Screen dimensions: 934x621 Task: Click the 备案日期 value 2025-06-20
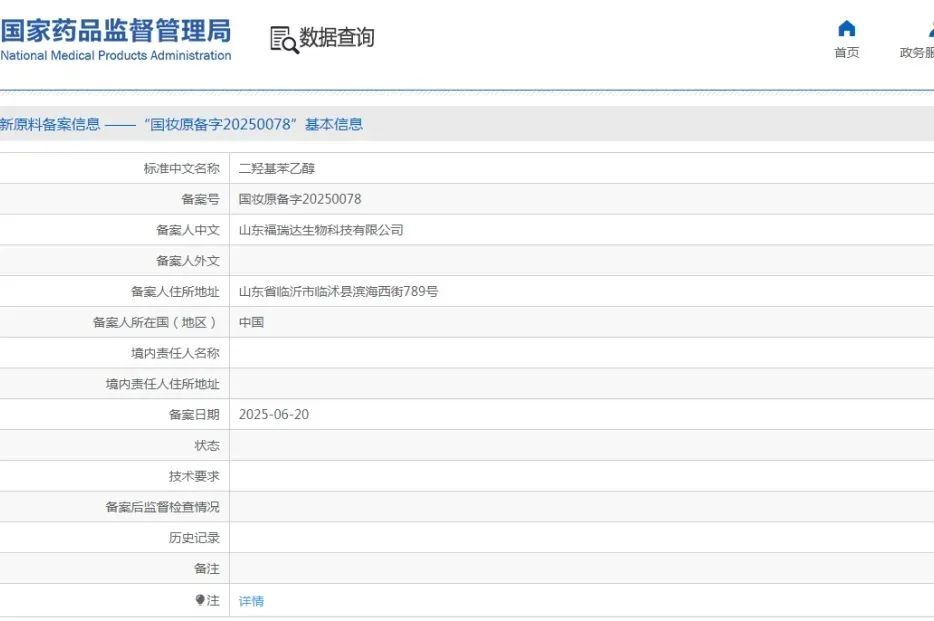click(x=273, y=415)
